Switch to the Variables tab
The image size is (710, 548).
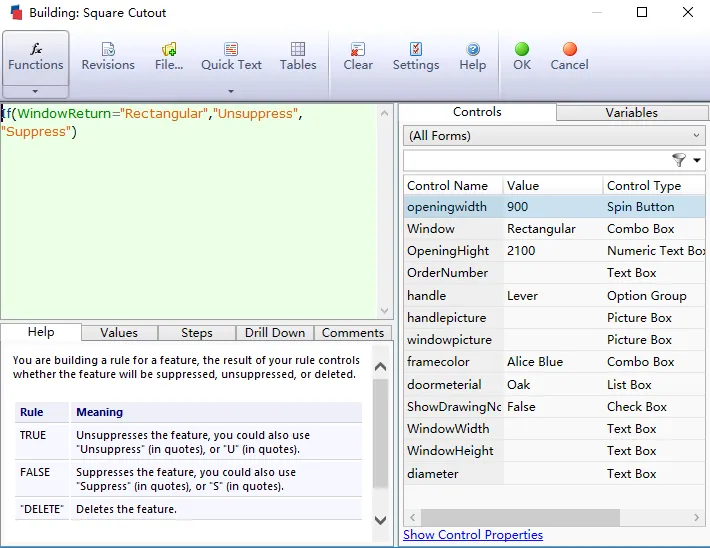[631, 113]
